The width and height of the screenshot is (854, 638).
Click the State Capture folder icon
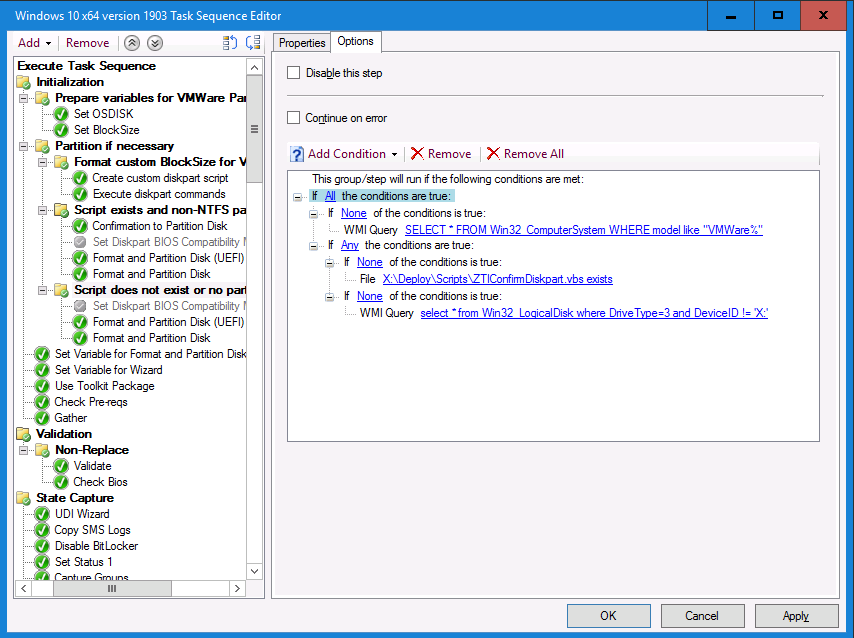(x=23, y=499)
